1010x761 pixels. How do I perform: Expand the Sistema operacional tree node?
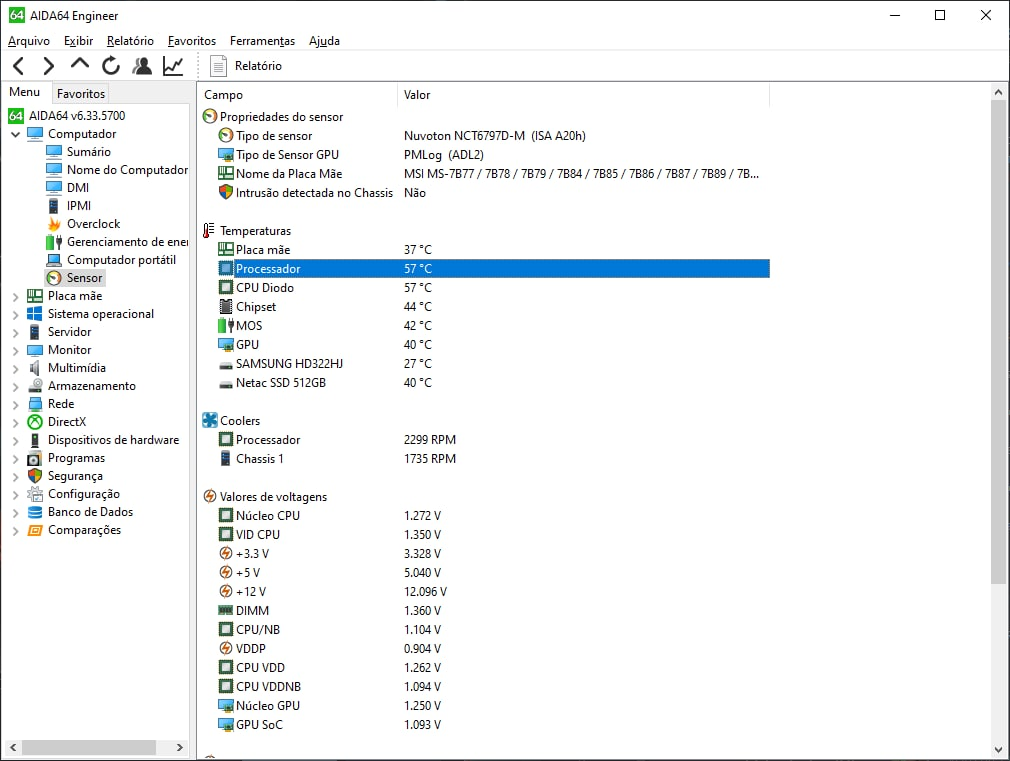15,314
